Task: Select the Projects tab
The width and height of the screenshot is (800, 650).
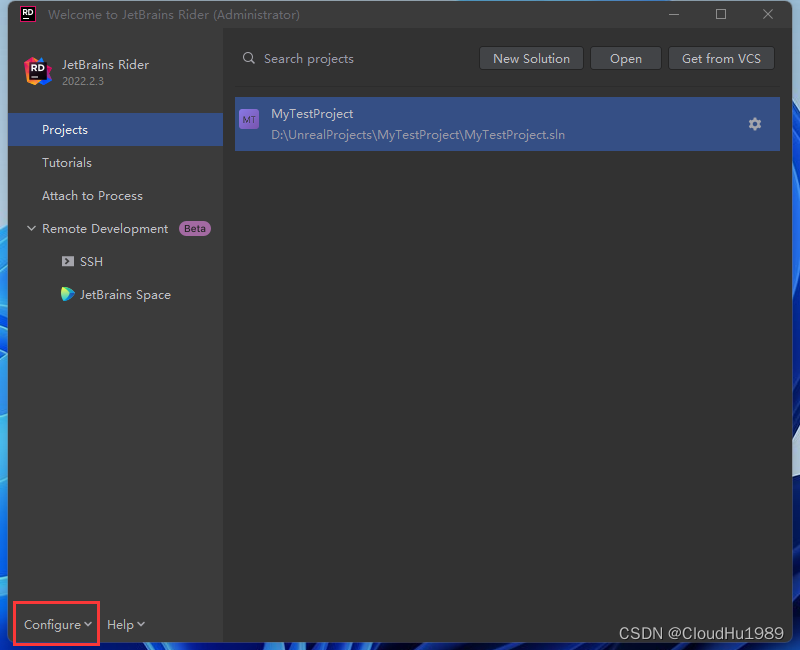Action: coord(116,130)
